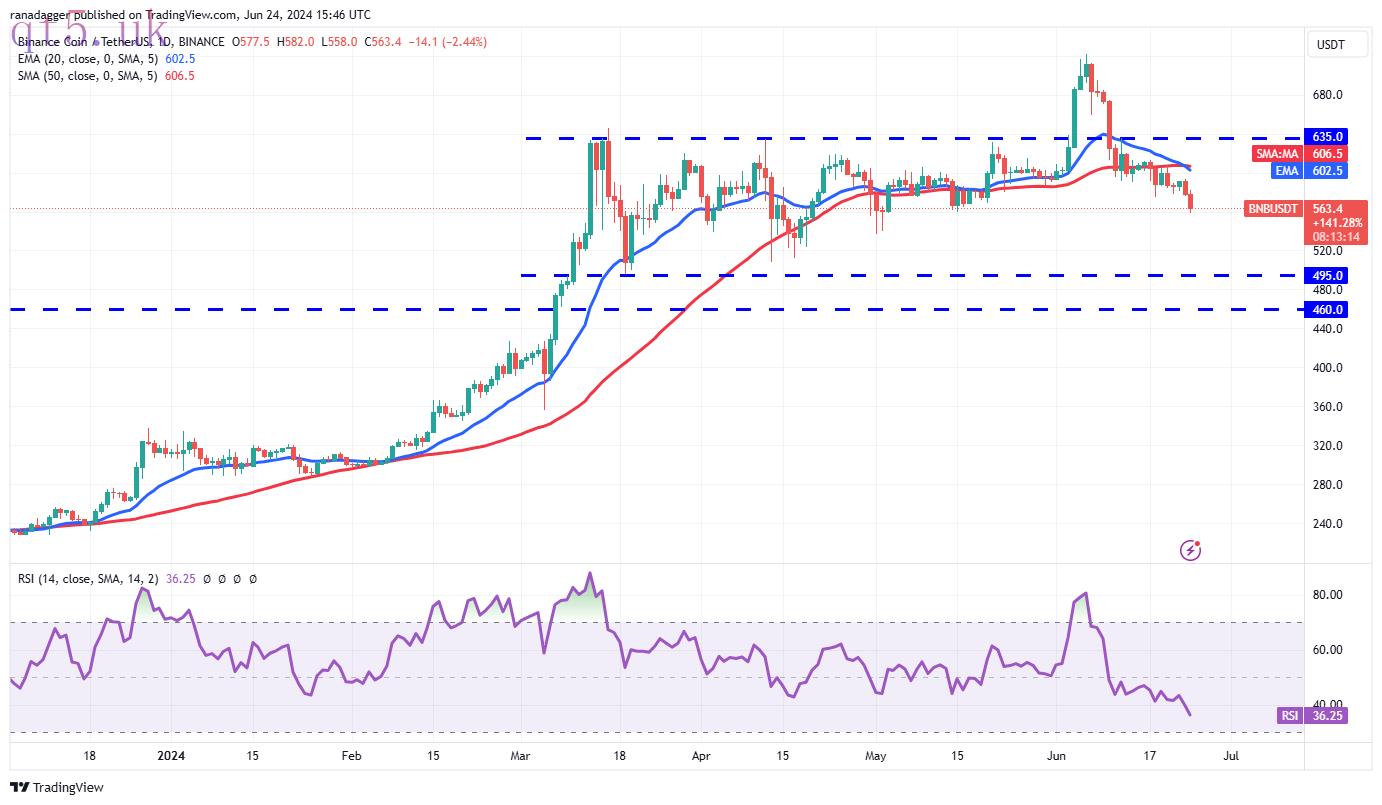Click the 360.0 price axis label
Screen dimensions: 1382x805
(x=1327, y=407)
